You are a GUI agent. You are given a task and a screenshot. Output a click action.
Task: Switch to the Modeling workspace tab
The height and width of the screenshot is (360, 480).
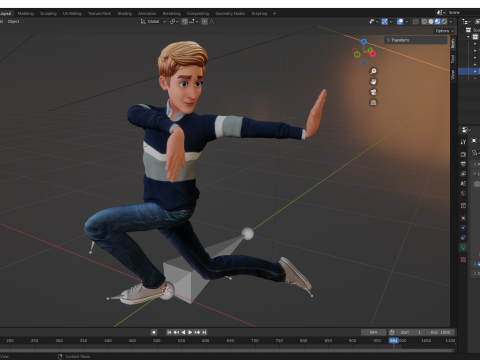26,13
